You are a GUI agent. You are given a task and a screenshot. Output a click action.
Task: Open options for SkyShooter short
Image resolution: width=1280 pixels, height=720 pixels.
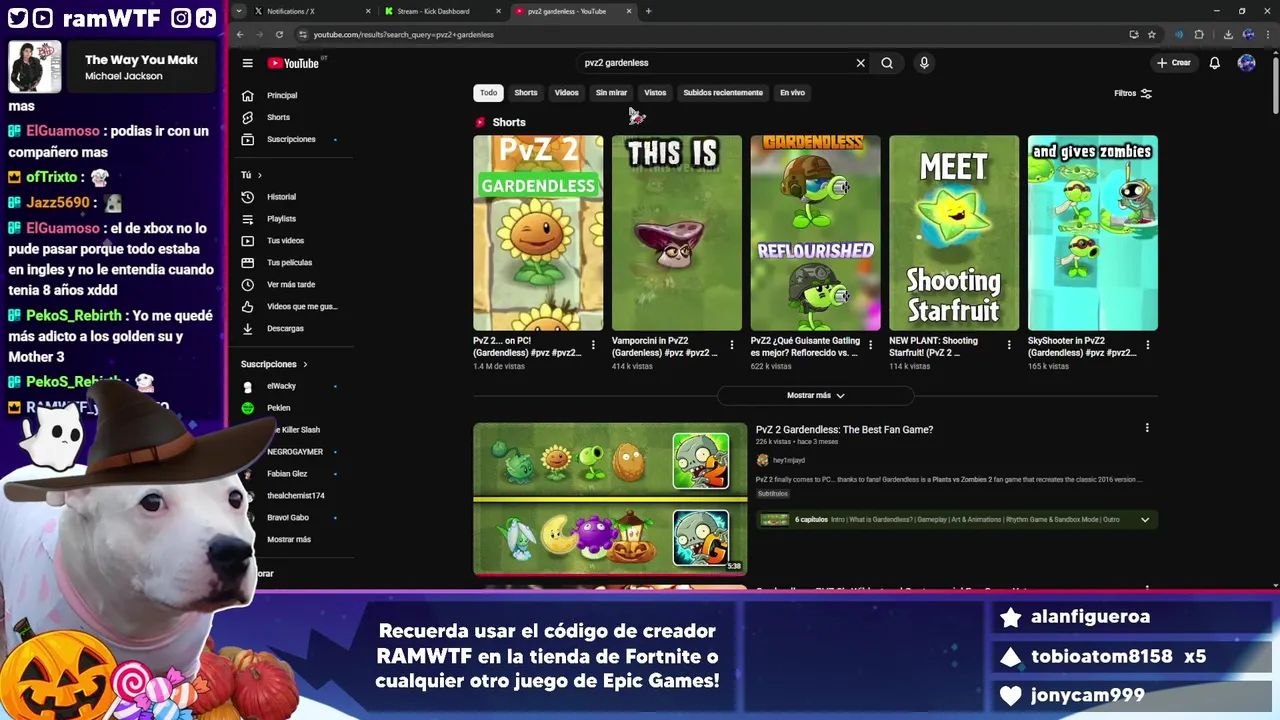click(x=1147, y=345)
